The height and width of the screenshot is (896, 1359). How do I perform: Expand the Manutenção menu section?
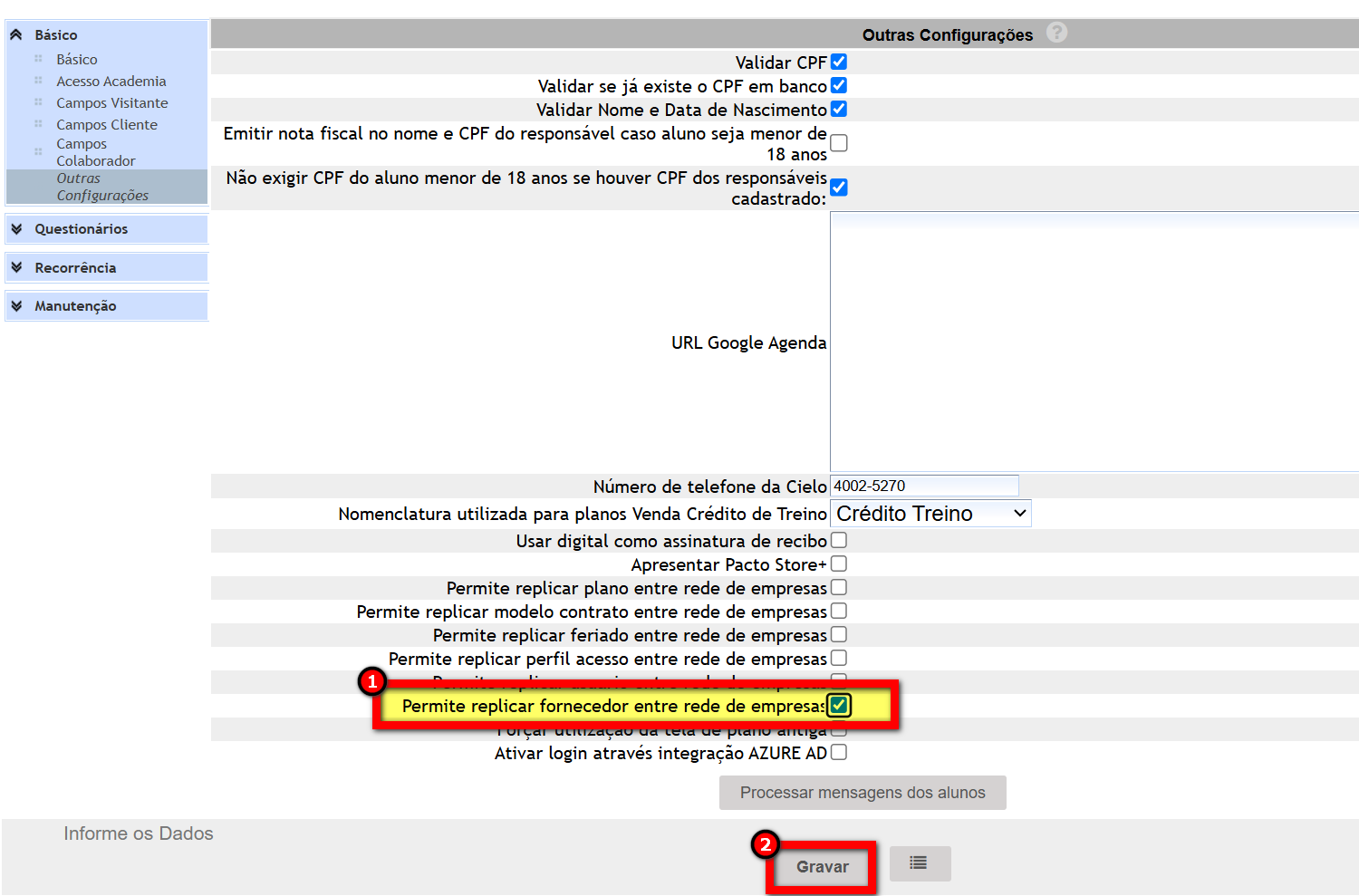pos(75,306)
